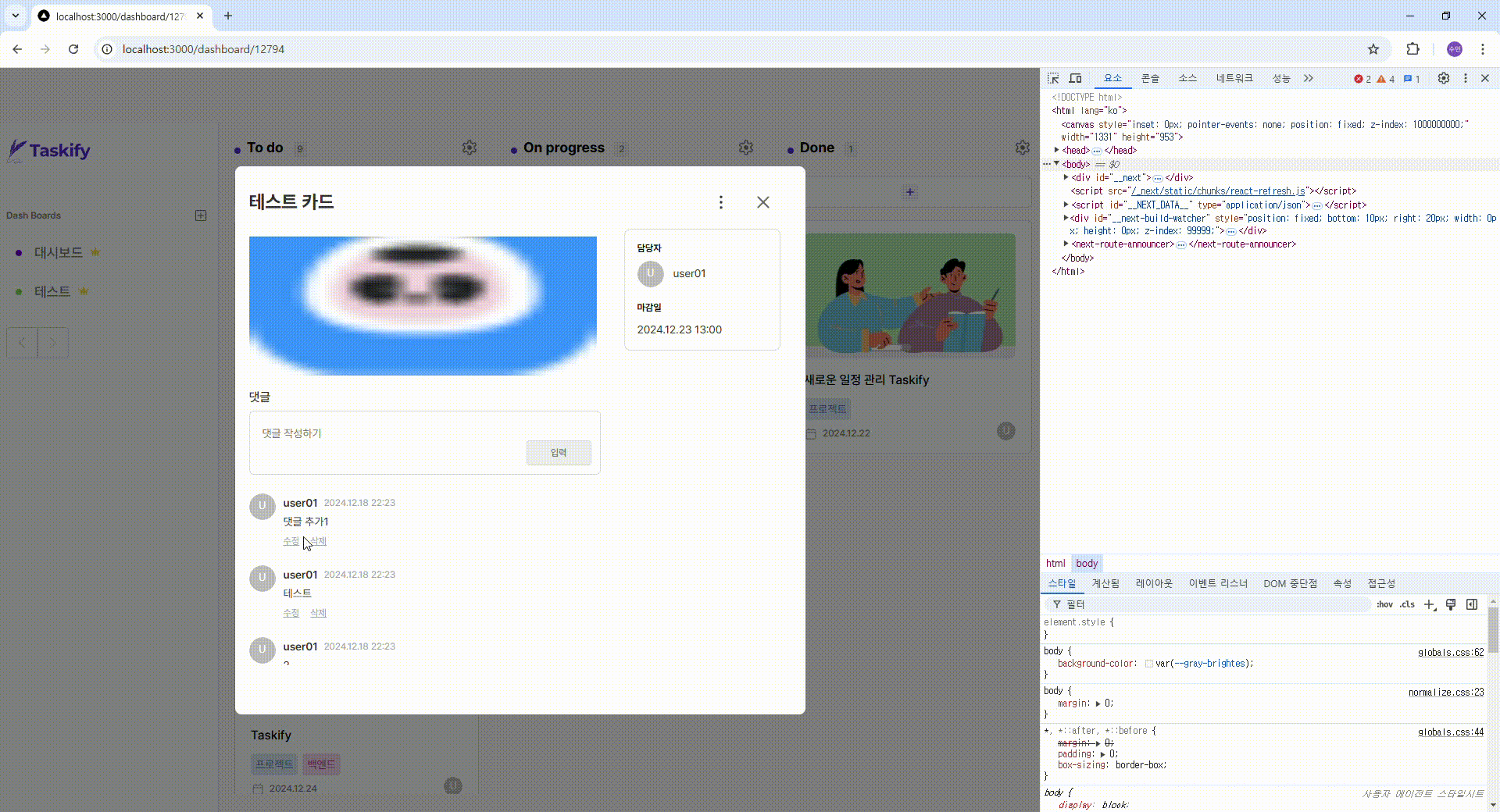Switch to 성능 DevTools tab

[1281, 78]
